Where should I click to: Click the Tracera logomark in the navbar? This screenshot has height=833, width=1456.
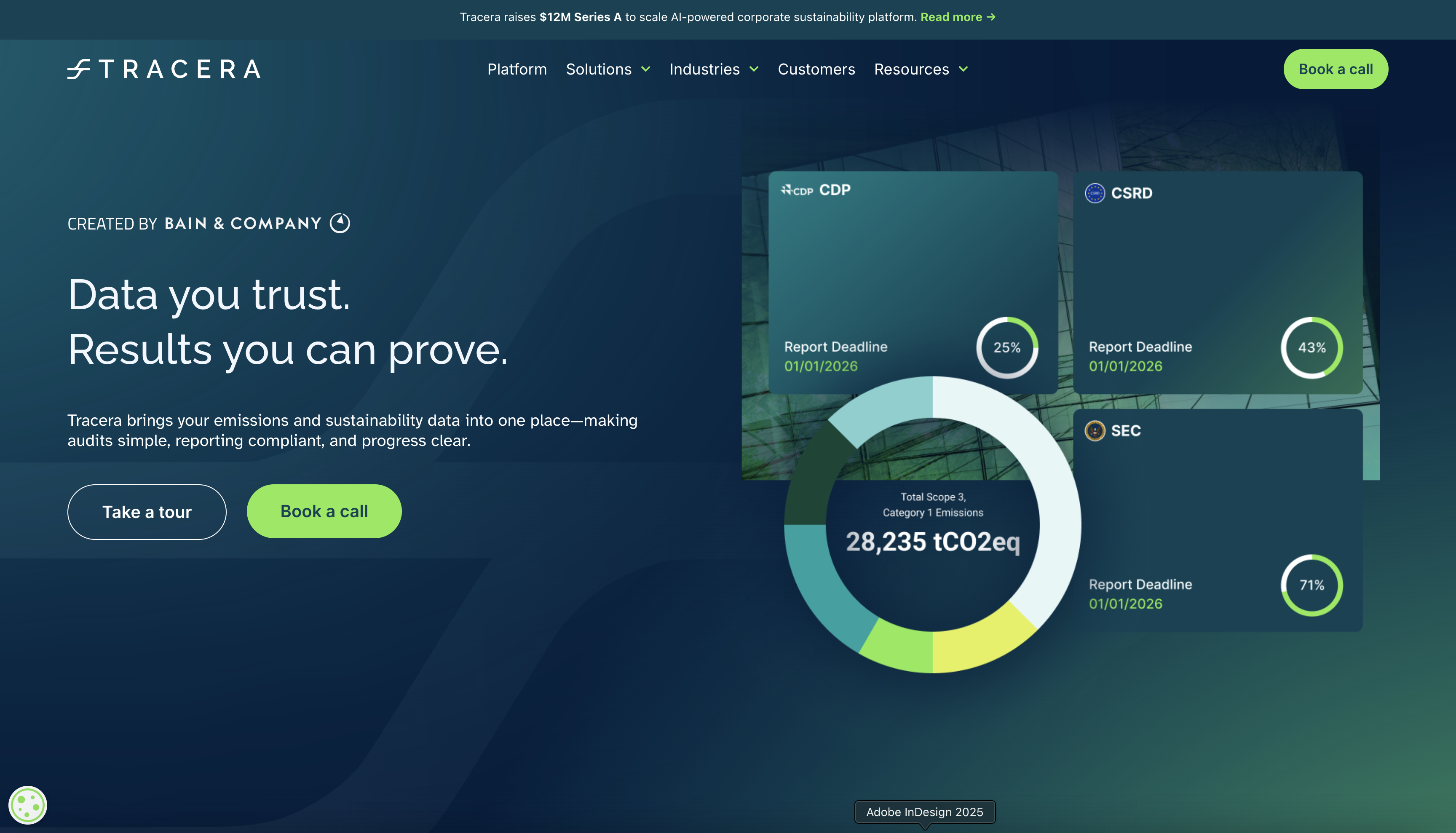point(80,69)
